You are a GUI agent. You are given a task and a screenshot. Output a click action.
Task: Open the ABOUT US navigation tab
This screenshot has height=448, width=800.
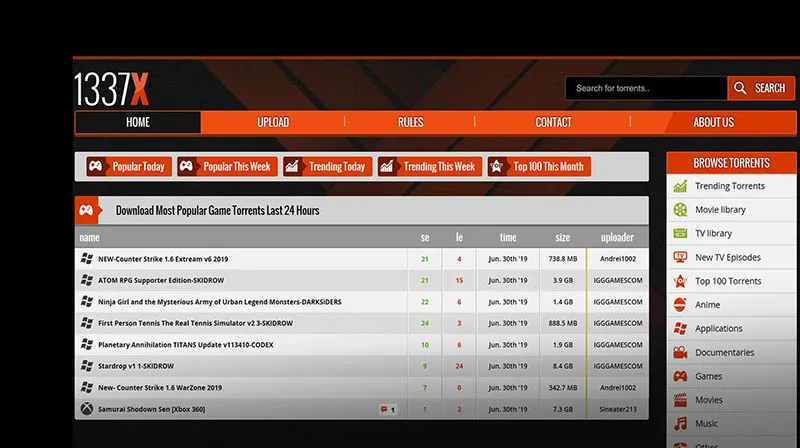(x=713, y=122)
